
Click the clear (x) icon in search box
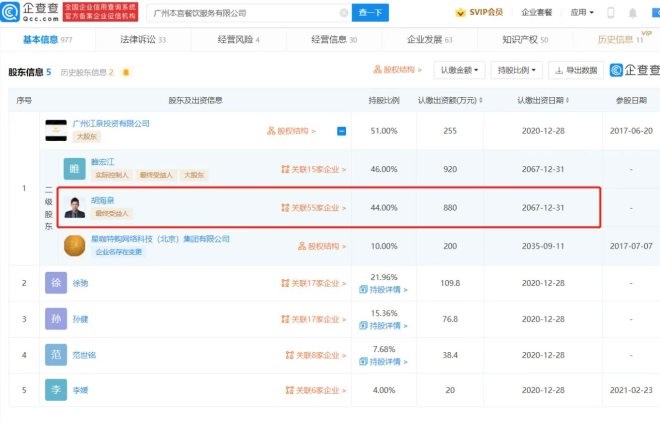click(343, 13)
